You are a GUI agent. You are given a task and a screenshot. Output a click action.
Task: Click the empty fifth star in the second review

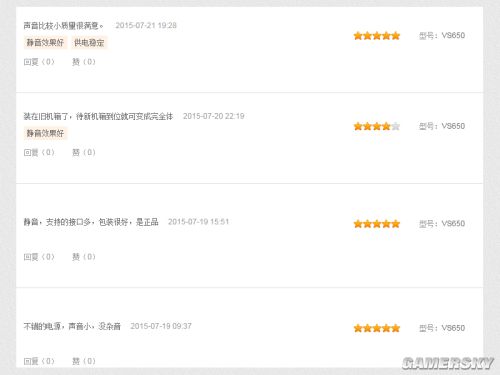point(396,126)
